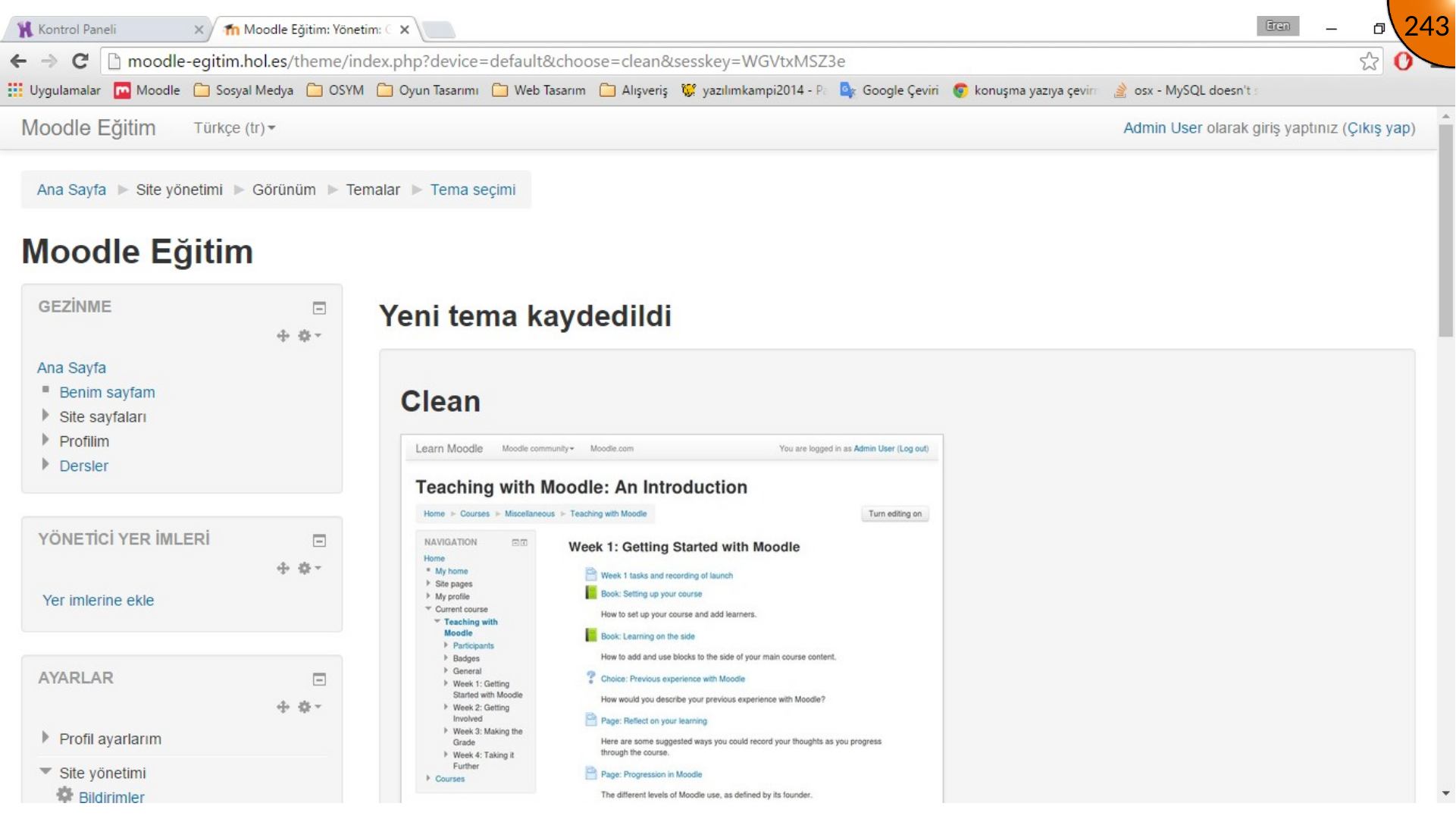Select the Moodle Eğitim: Yönetim tab
This screenshot has width=1456, height=819.
(313, 29)
